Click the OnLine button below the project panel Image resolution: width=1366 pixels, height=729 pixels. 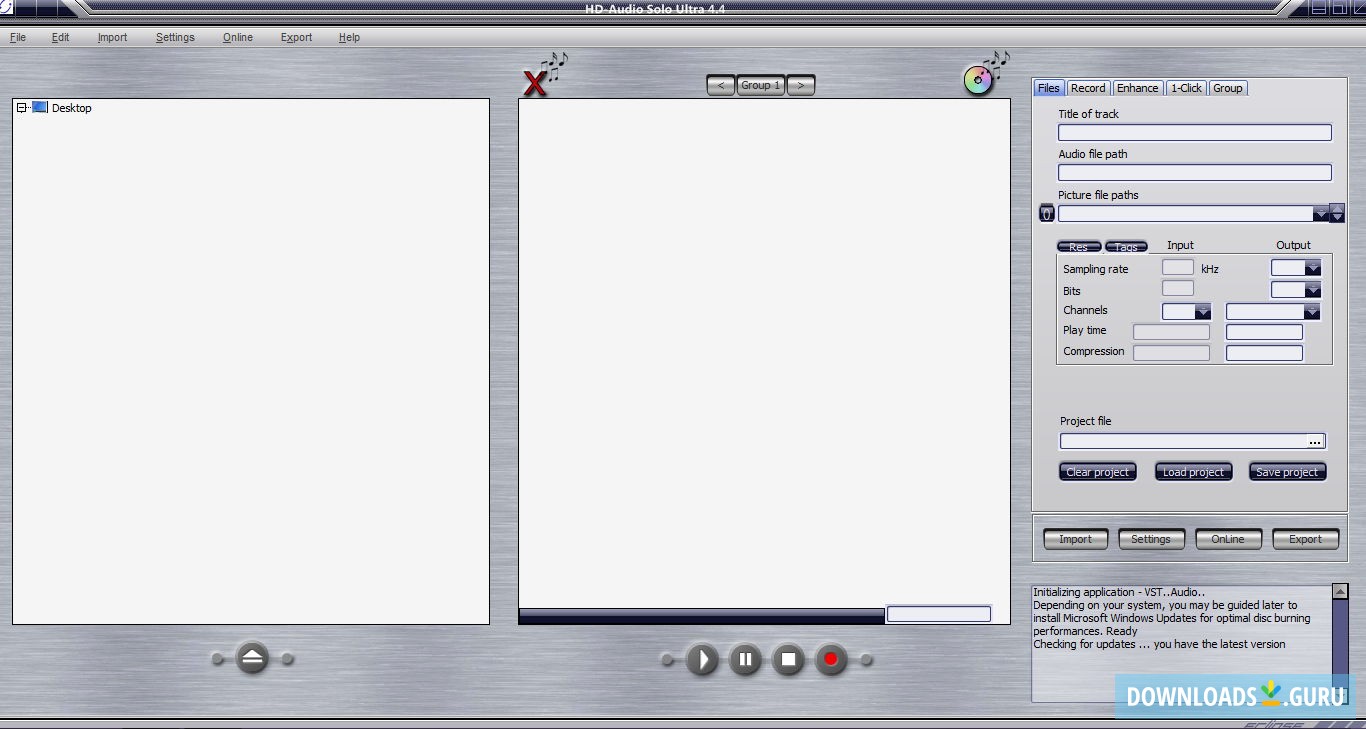click(x=1228, y=539)
